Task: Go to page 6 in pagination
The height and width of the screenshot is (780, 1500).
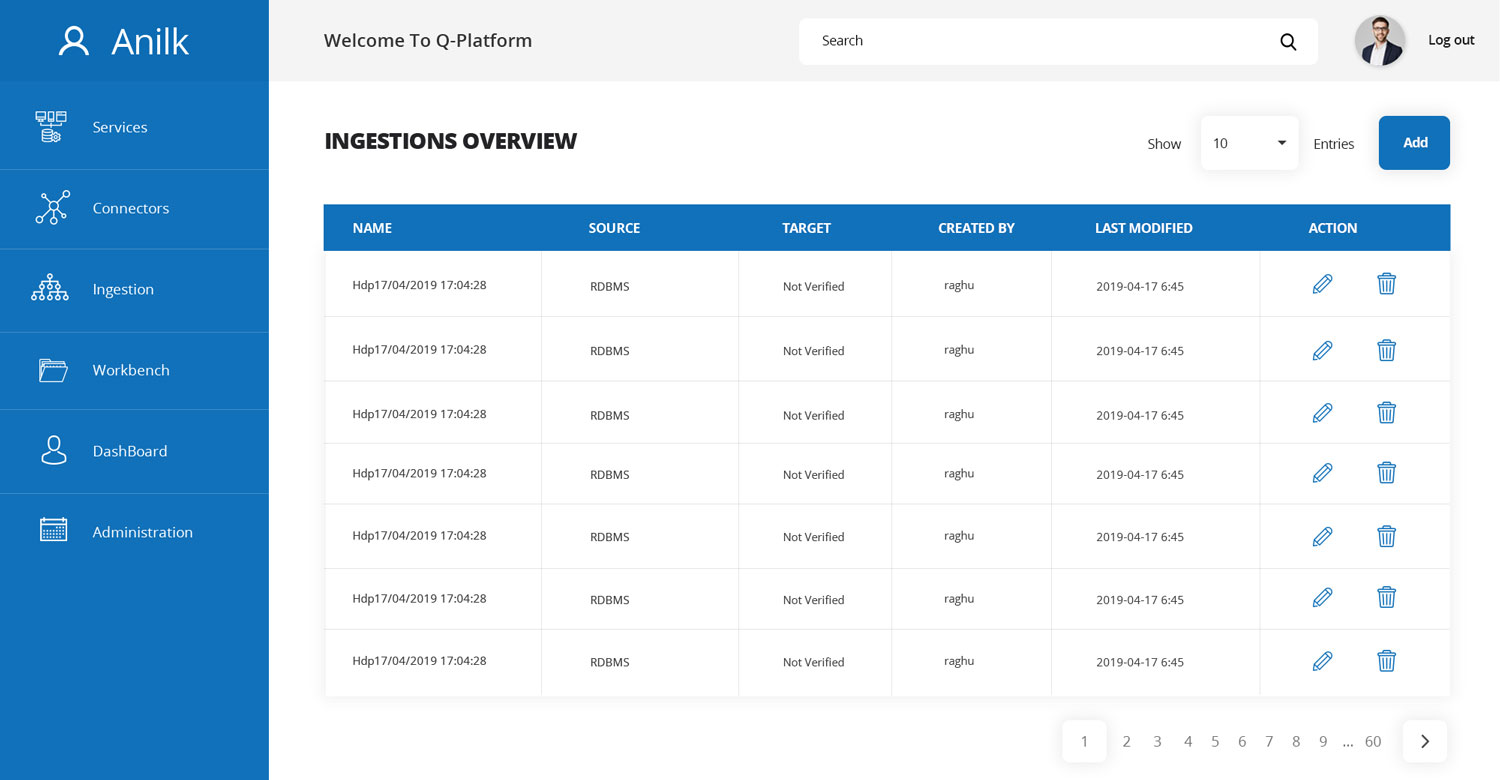Action: point(1242,741)
